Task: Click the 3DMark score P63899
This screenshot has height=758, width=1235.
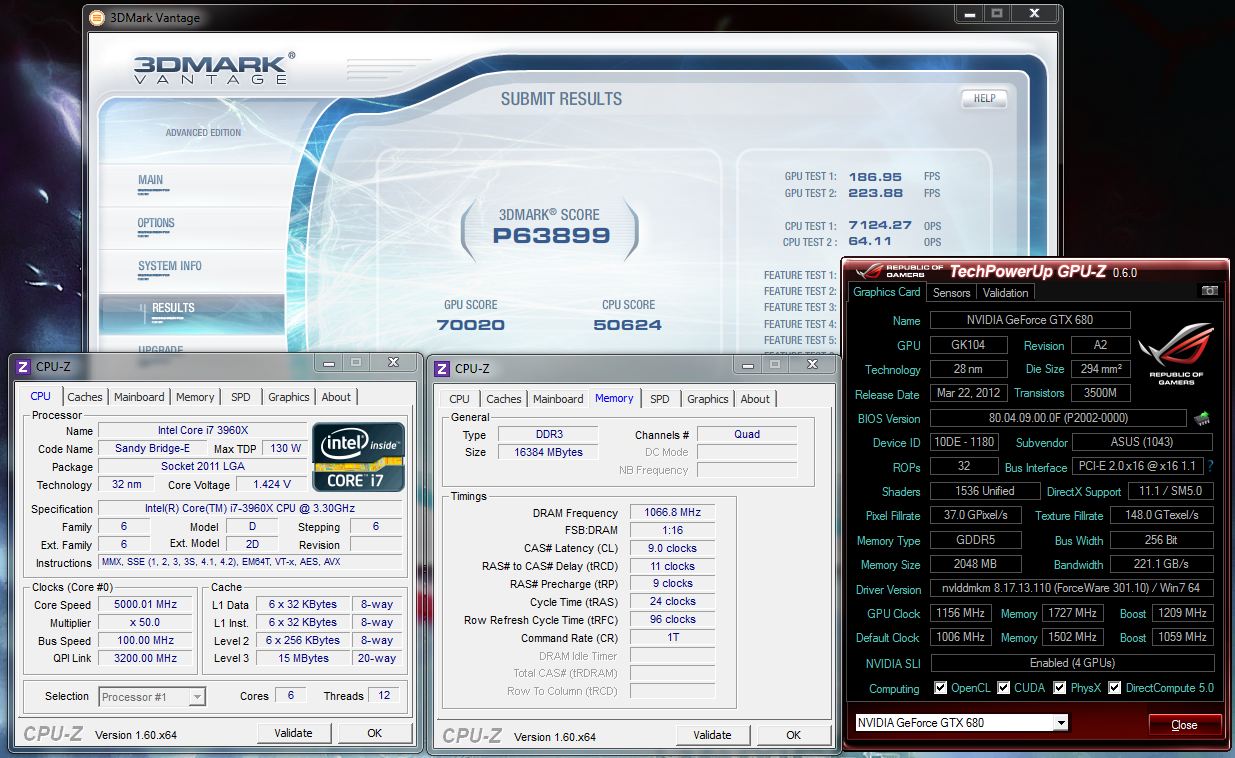Action: [x=551, y=236]
